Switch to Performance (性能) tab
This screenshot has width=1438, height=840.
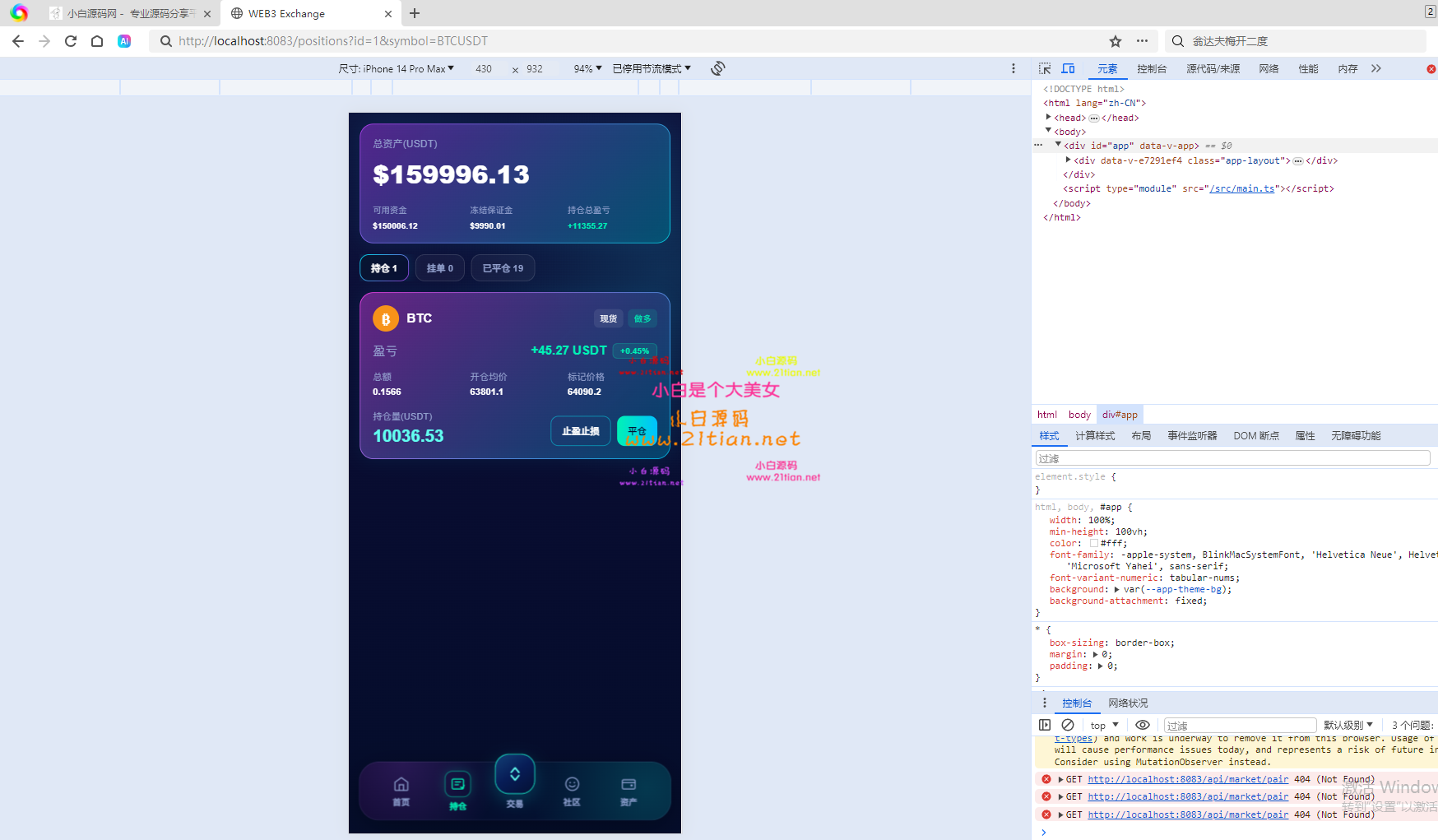[1308, 69]
